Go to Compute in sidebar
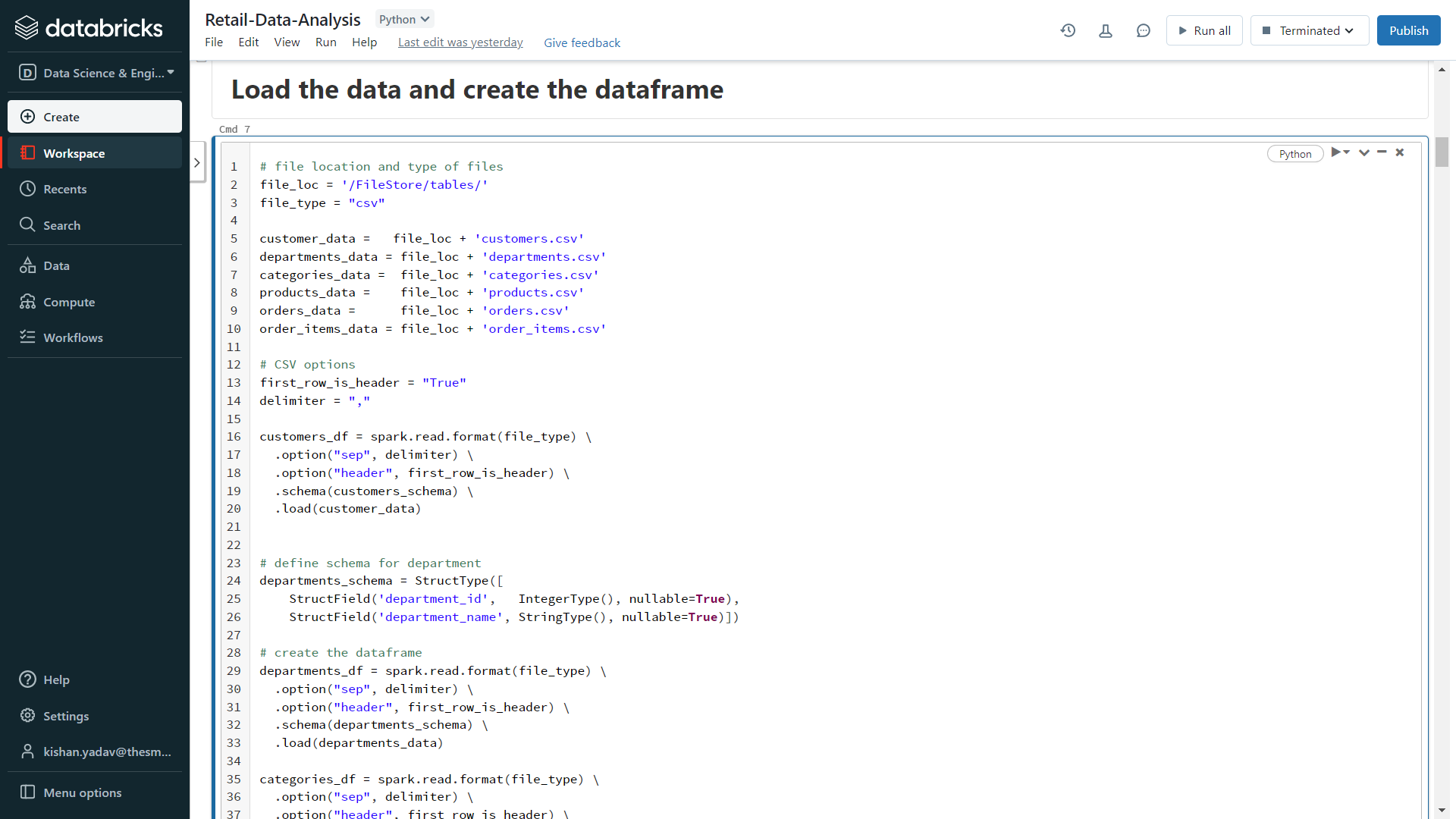The image size is (1456, 819). coord(68,302)
